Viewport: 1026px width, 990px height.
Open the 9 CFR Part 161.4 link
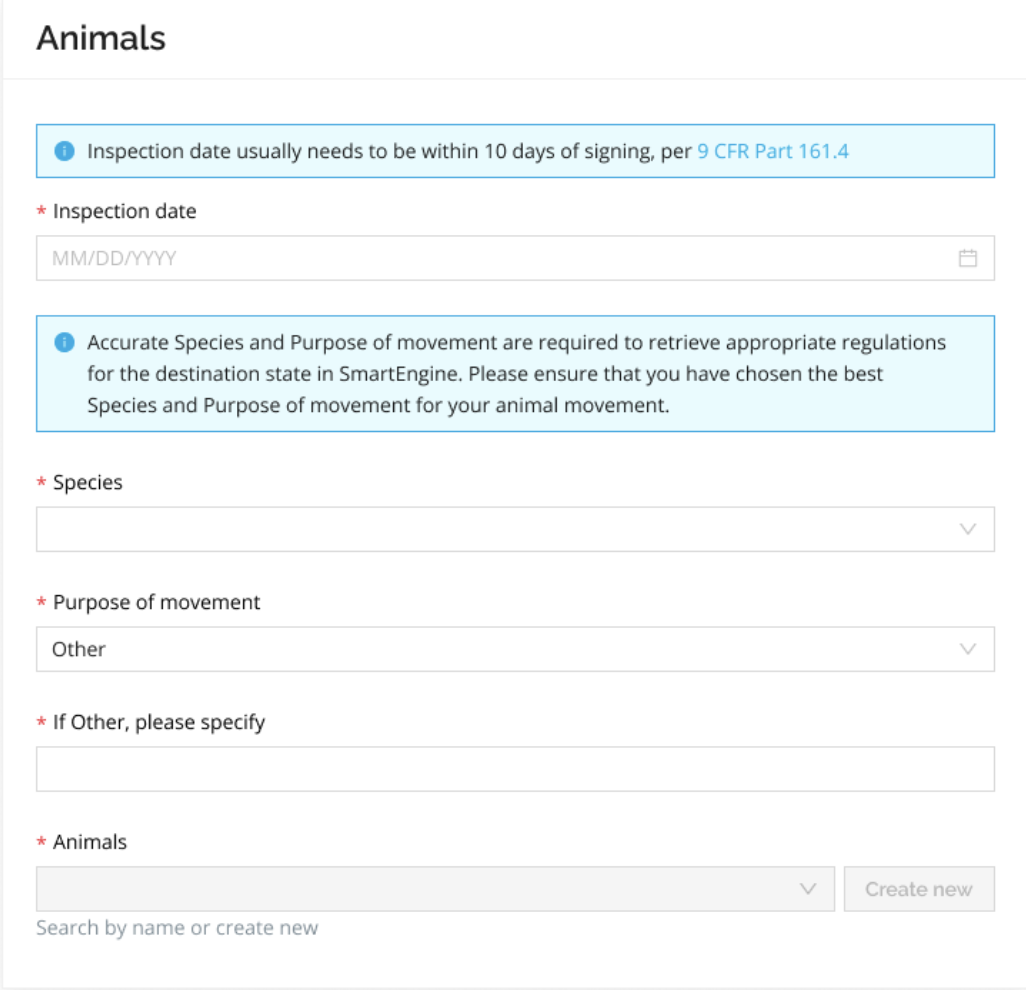[x=773, y=152]
